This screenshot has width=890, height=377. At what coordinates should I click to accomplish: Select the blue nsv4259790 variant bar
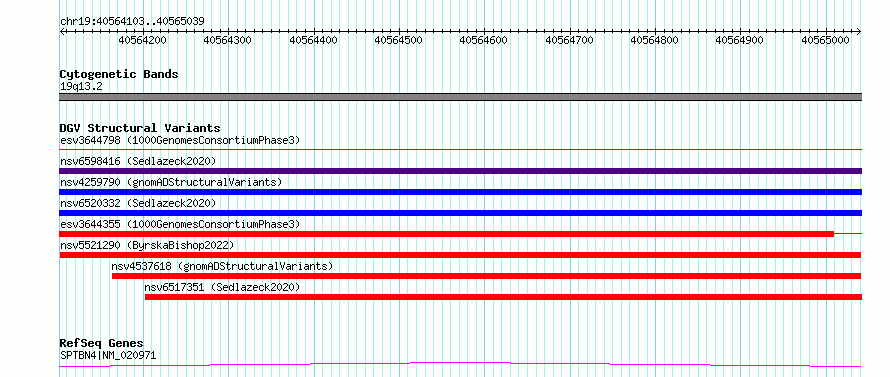460,192
